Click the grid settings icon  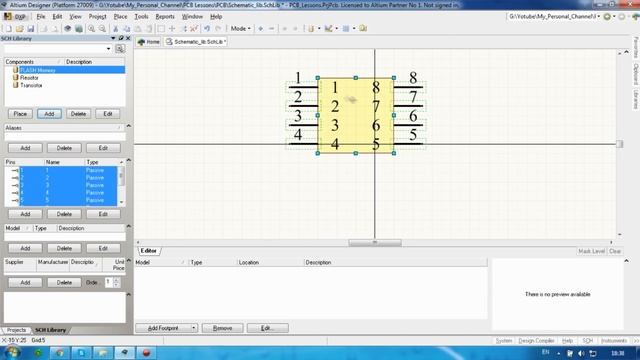tap(346, 29)
